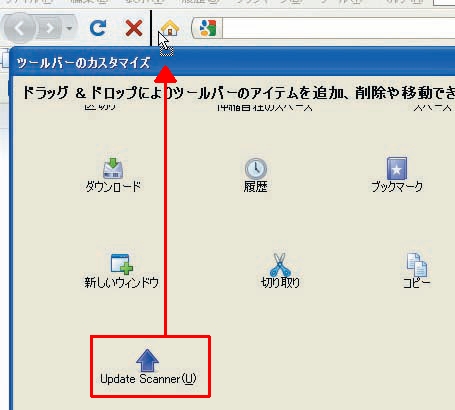Image resolution: width=455 pixels, height=410 pixels.
Task: Pick the 新しいウィンドウ (New Window) item
Action: pyautogui.click(x=121, y=271)
